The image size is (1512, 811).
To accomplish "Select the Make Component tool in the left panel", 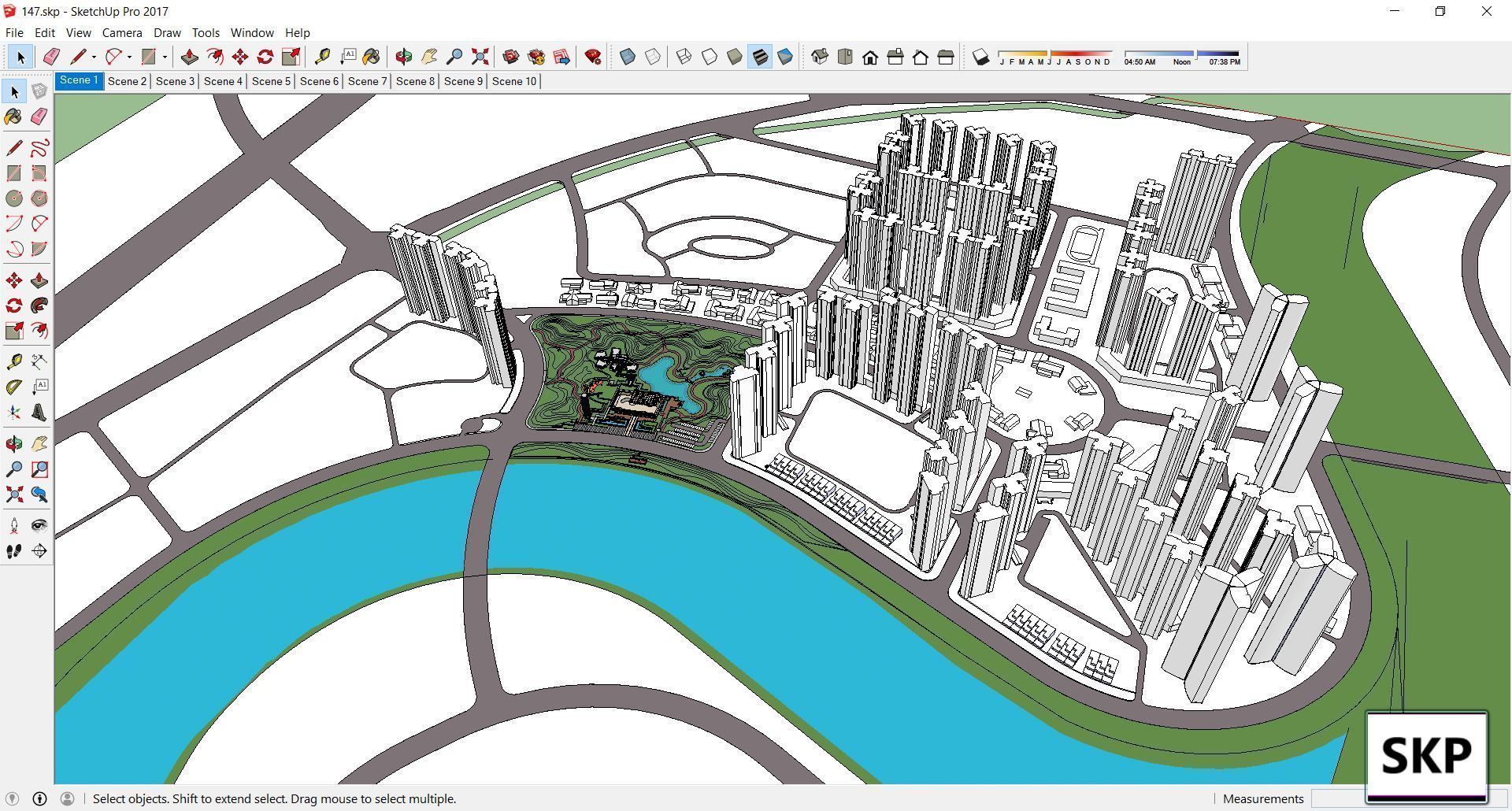I will [39, 91].
